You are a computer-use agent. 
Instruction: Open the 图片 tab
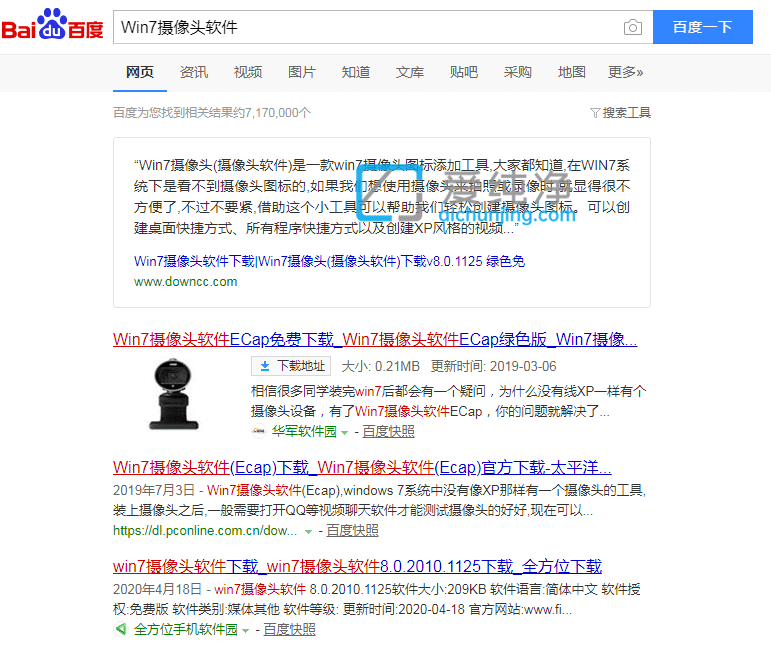301,72
